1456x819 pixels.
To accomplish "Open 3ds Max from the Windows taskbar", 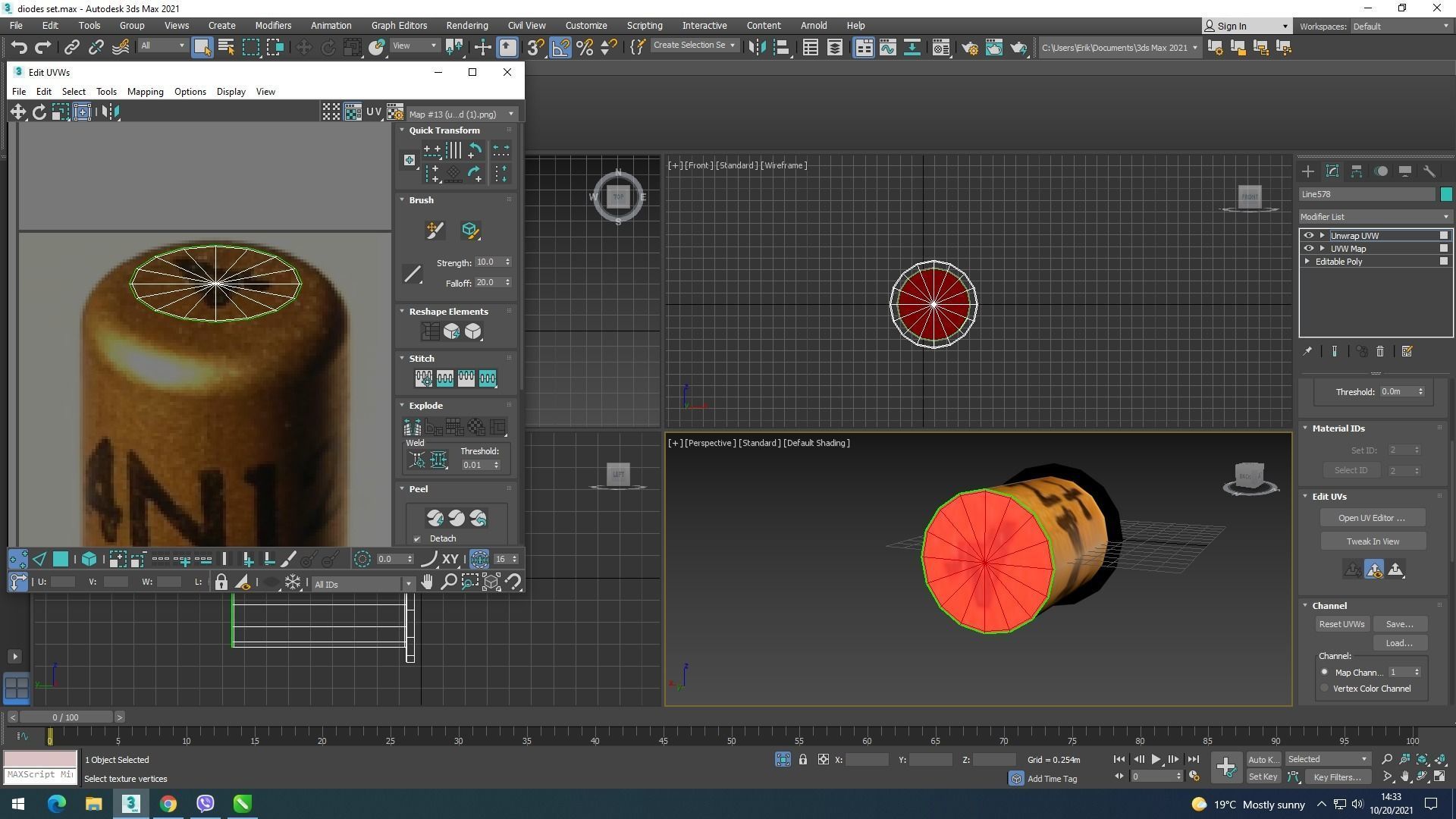I will click(130, 804).
